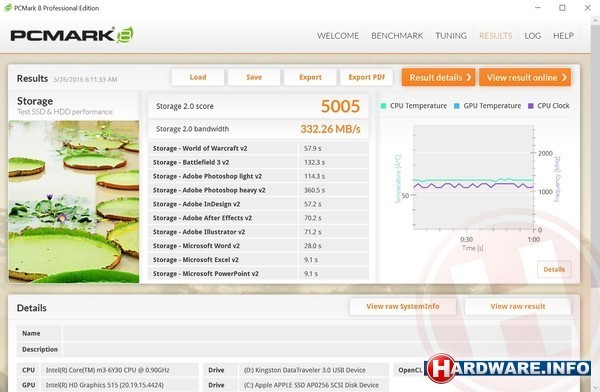Image resolution: width=600 pixels, height=392 pixels.
Task: Click the Name input field
Action: point(317,333)
